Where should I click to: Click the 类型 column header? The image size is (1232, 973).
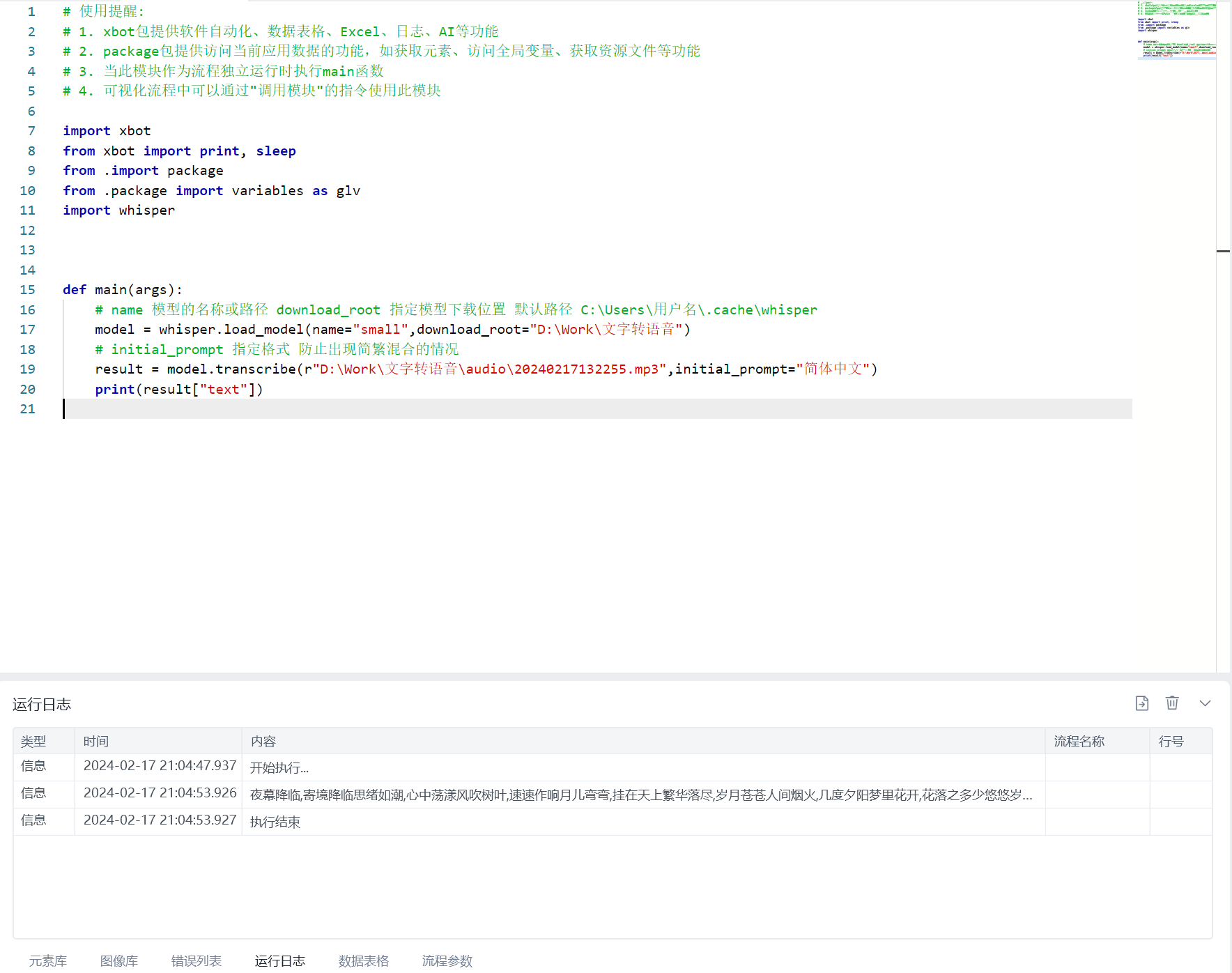(33, 742)
